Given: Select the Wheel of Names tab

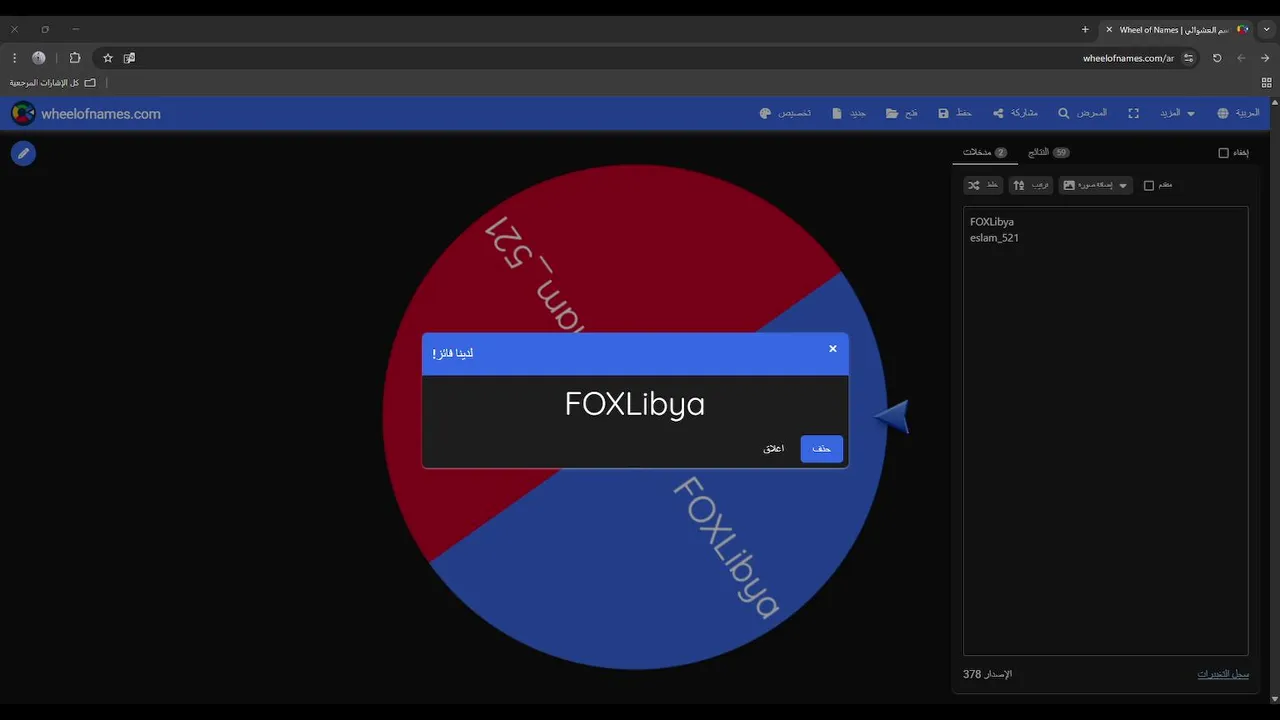Looking at the screenshot, I should click(1175, 30).
